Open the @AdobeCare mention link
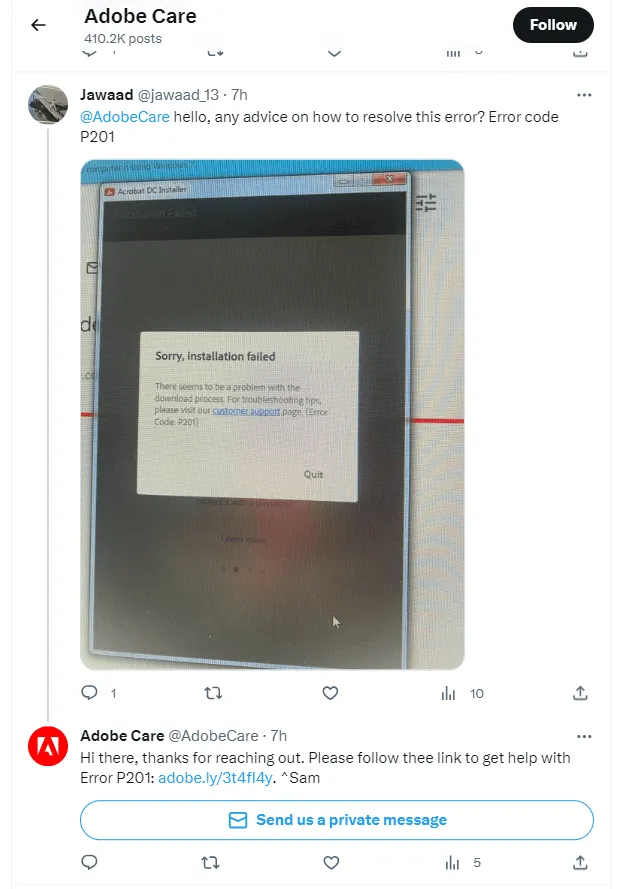Image resolution: width=634 pixels, height=889 pixels. [x=125, y=117]
